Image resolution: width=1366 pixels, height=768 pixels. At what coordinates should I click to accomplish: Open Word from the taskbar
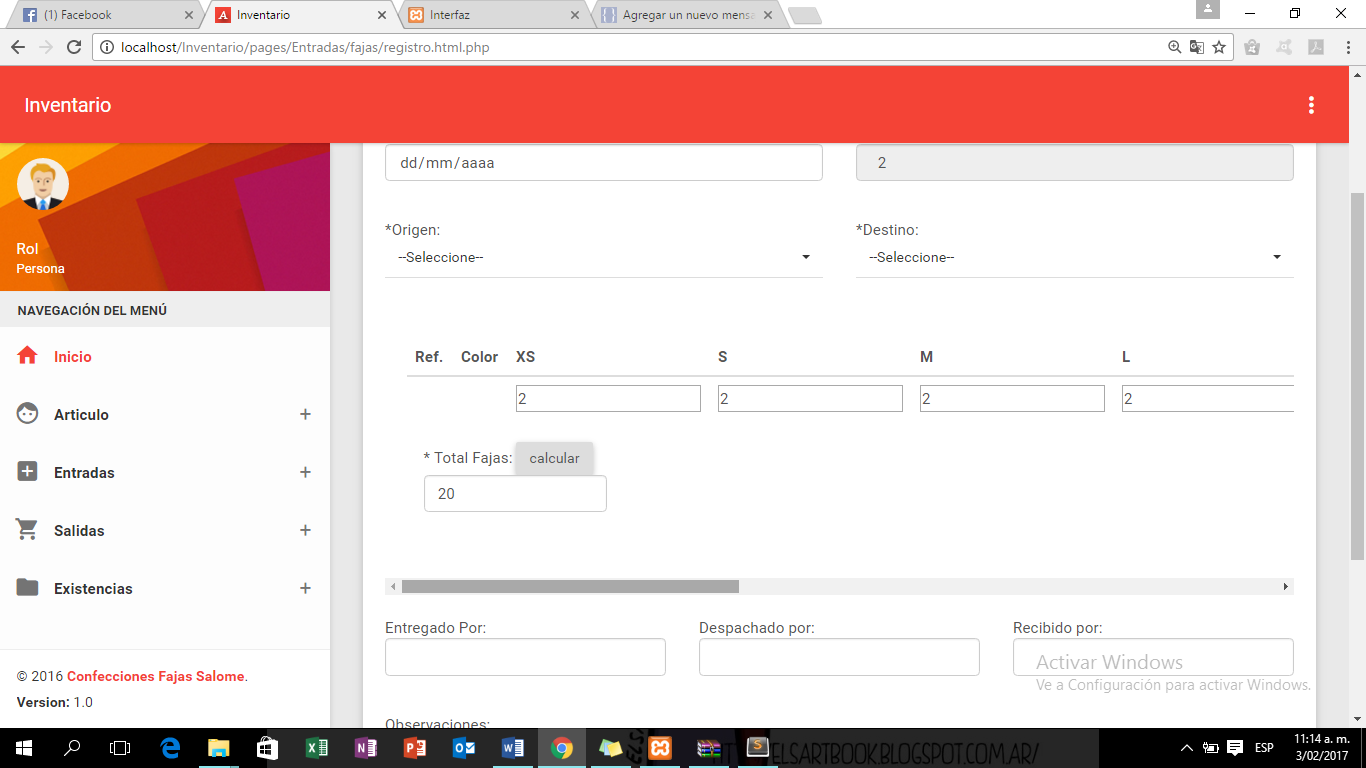512,748
